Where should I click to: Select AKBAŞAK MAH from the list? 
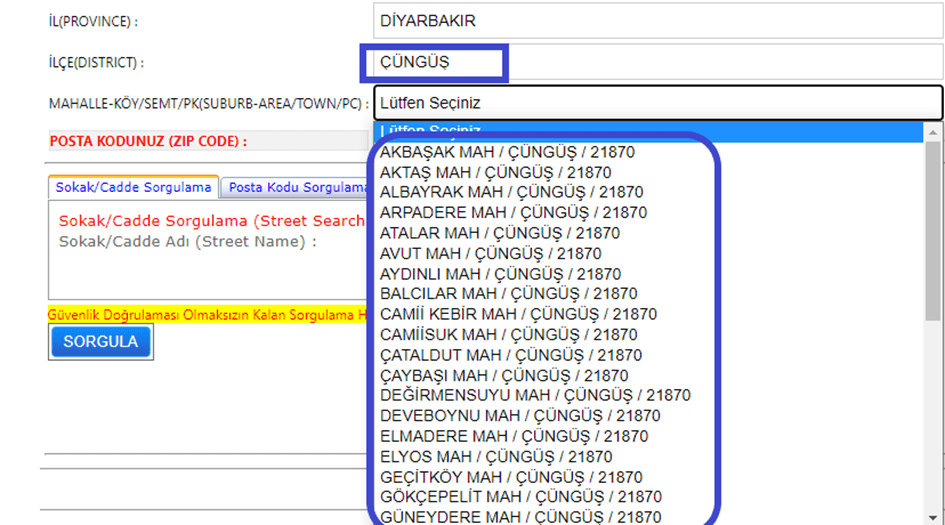[x=507, y=152]
